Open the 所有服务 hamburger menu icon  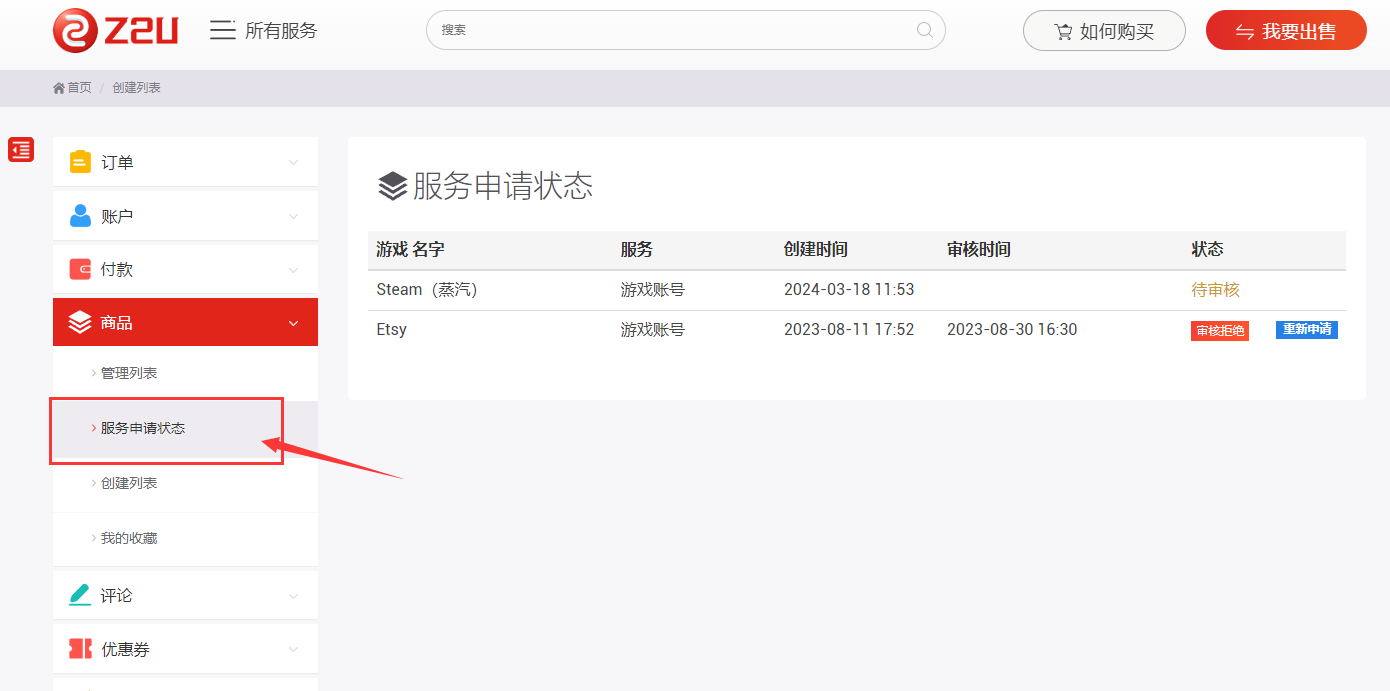point(222,30)
